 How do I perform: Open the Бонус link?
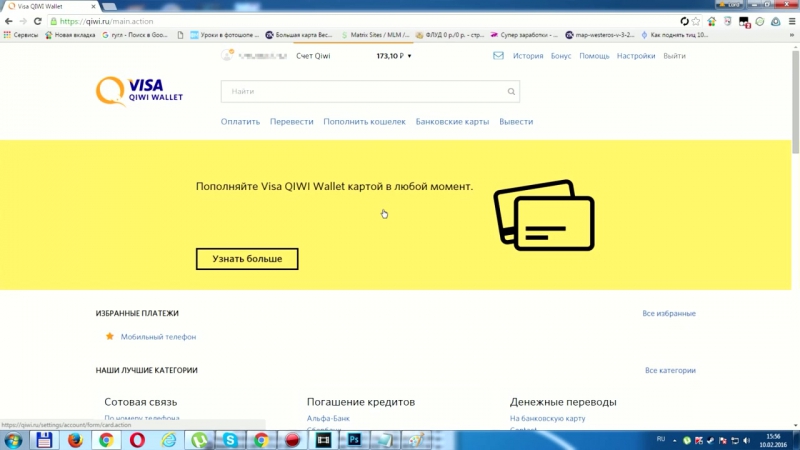561,56
